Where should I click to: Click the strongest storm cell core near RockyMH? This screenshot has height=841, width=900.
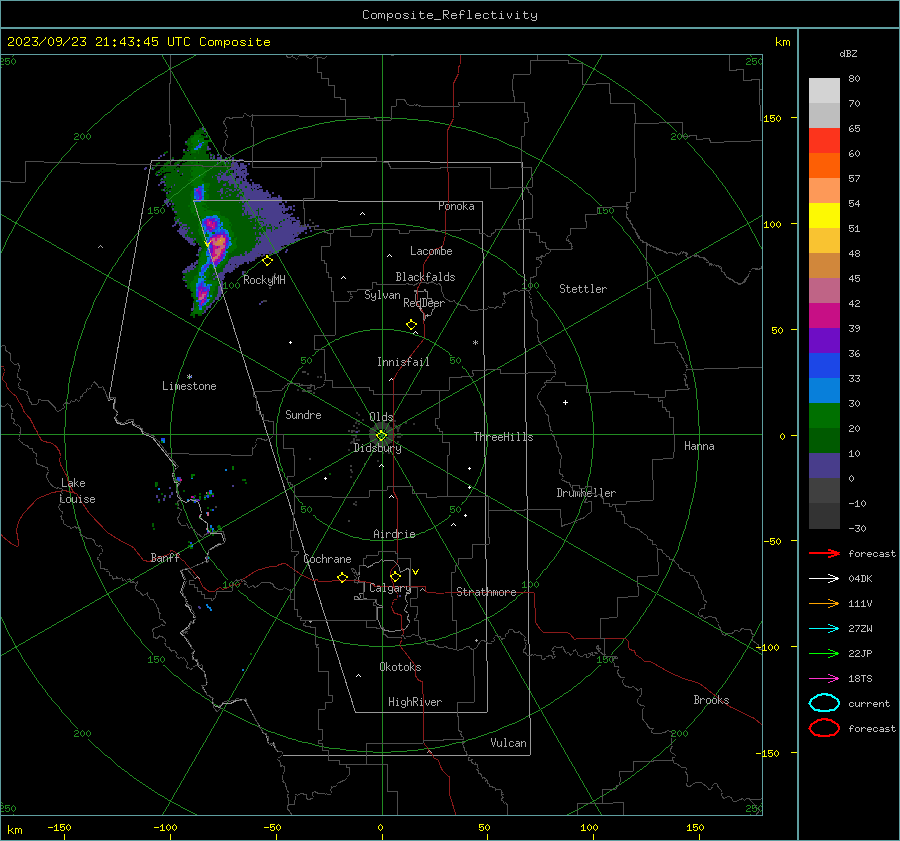pyautogui.click(x=218, y=247)
